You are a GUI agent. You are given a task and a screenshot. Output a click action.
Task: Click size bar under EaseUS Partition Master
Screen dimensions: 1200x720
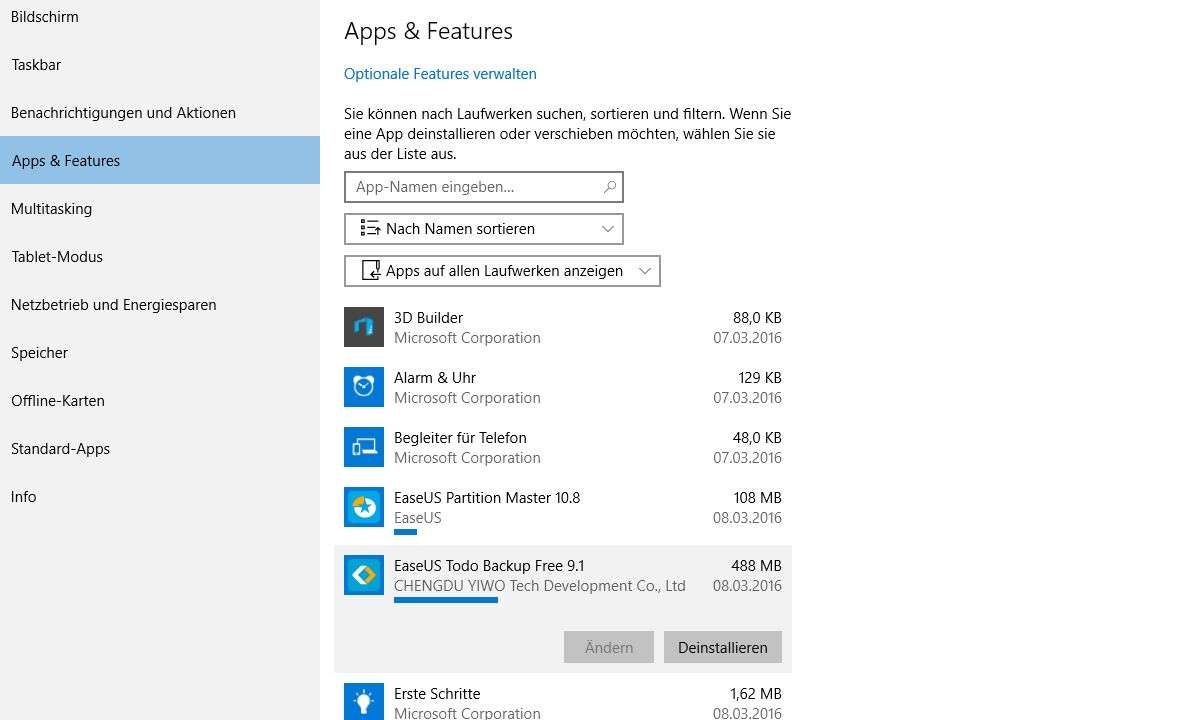tap(405, 532)
